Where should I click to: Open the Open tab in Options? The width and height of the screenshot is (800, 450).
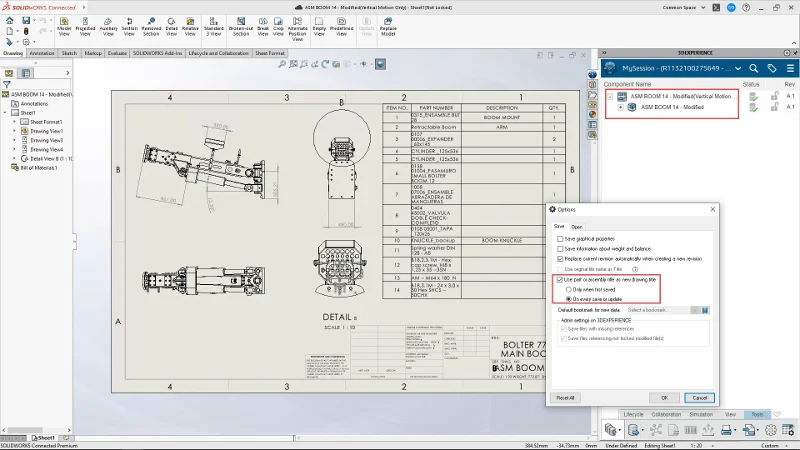(577, 227)
